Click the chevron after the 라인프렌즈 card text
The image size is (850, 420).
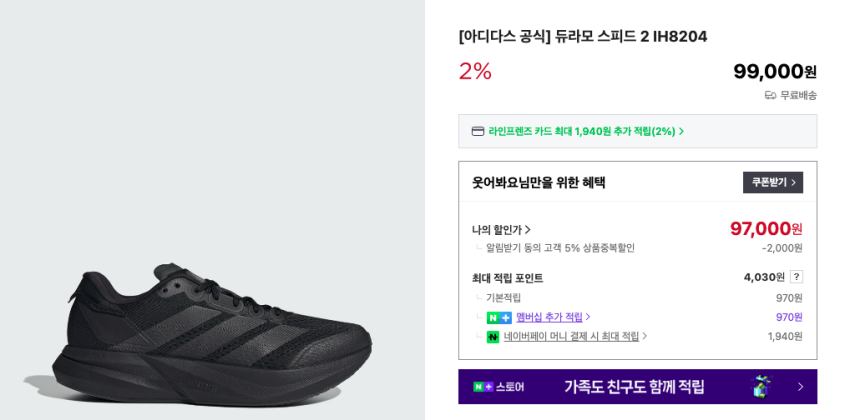pos(682,131)
